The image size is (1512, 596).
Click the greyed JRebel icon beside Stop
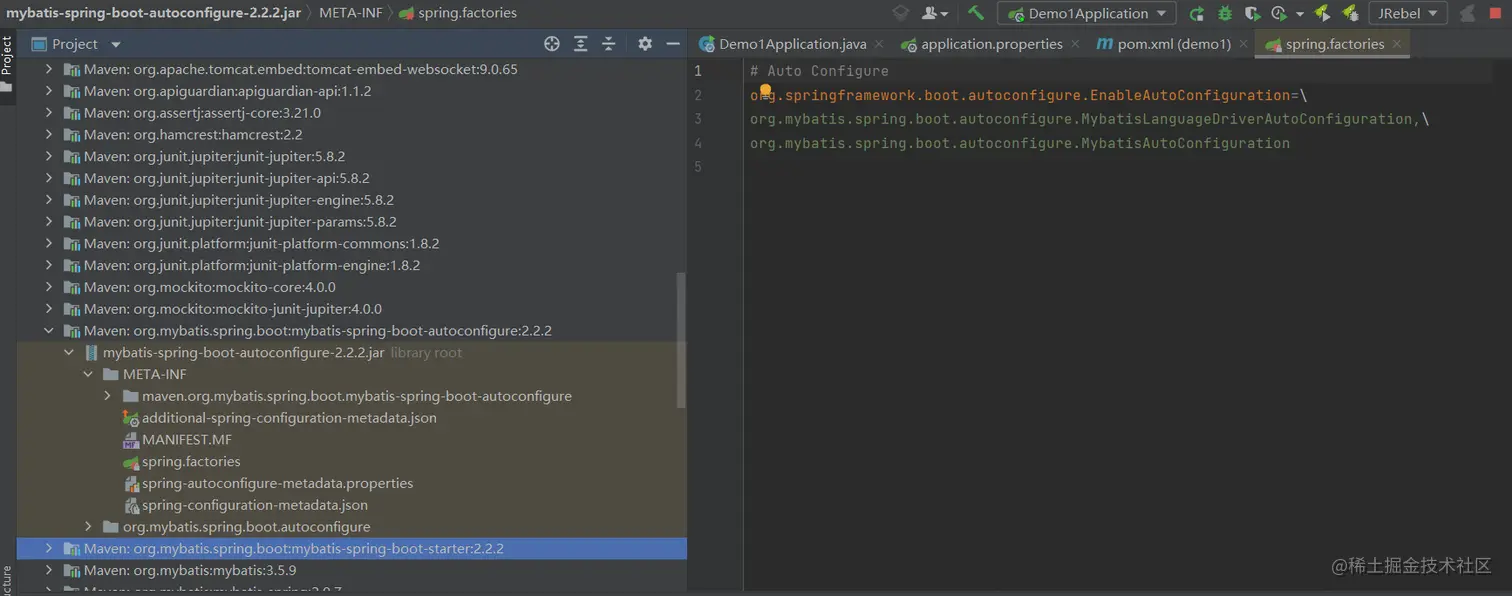tap(1468, 14)
